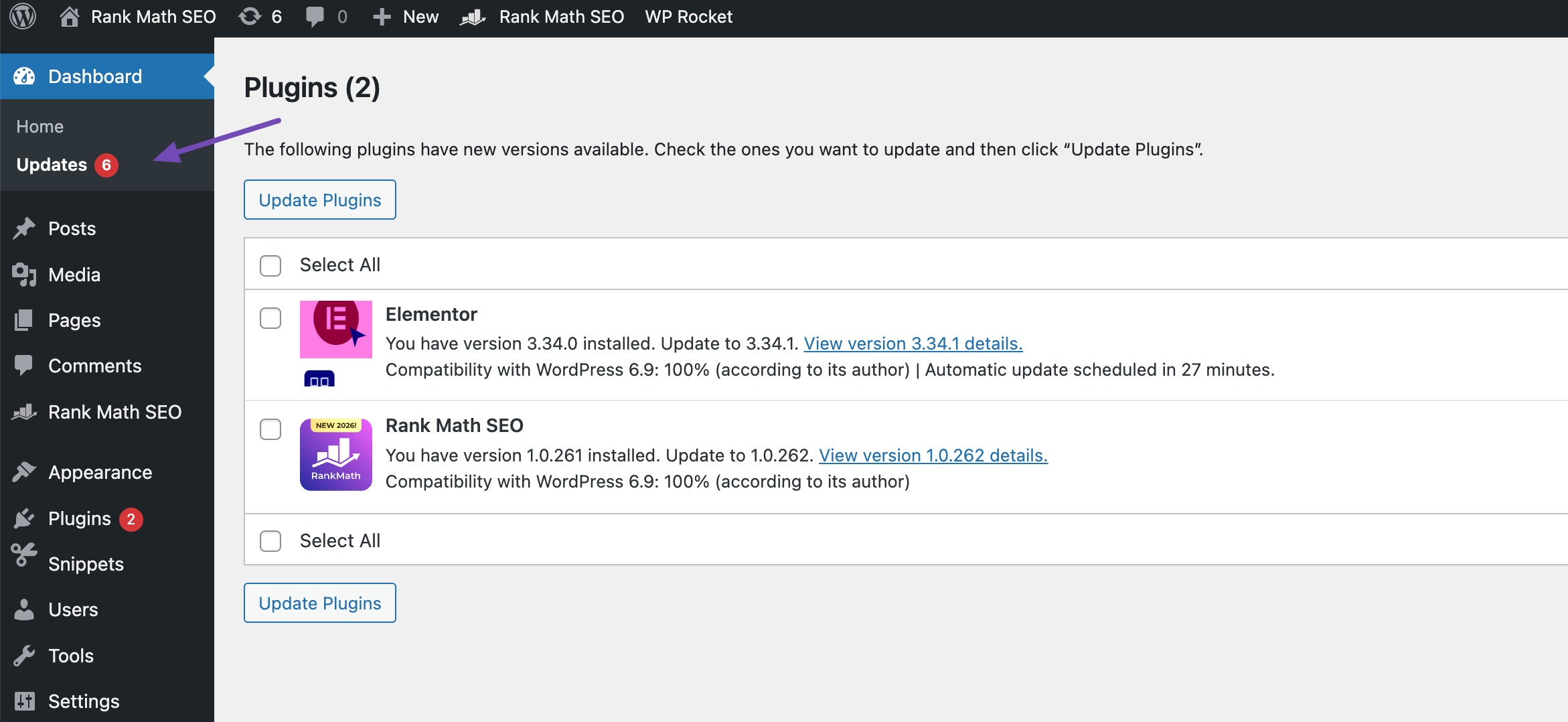Check the Elementor plugin checkbox
This screenshot has width=1568, height=722.
270,319
